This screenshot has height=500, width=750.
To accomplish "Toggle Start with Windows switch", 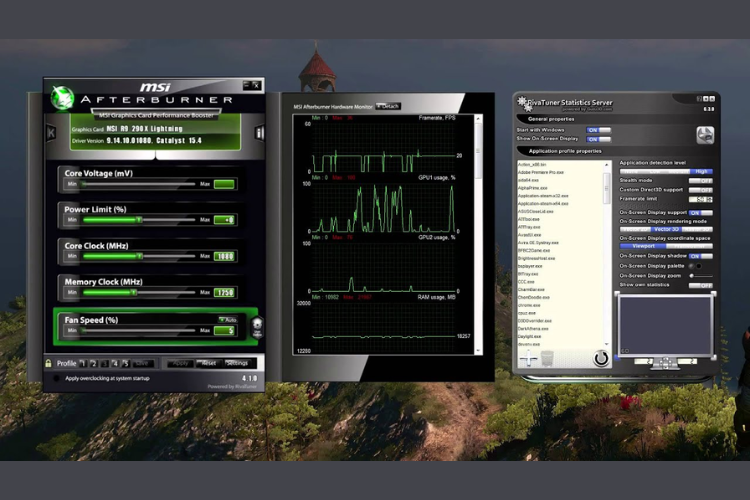I will click(598, 130).
